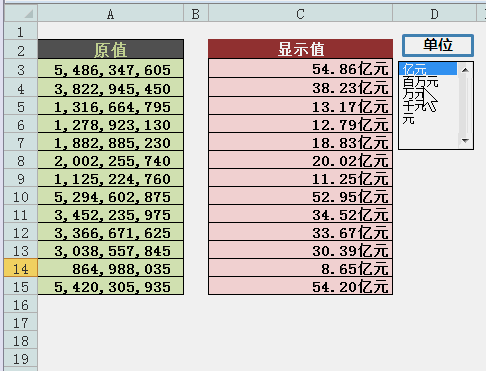The image size is (486, 371).
Task: Click the 20.02亿元 cell
Action: pos(300,160)
